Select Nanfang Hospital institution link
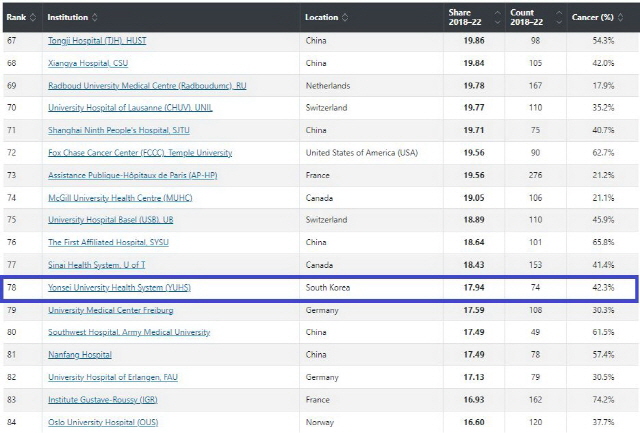This screenshot has height=433, width=640. [80, 355]
